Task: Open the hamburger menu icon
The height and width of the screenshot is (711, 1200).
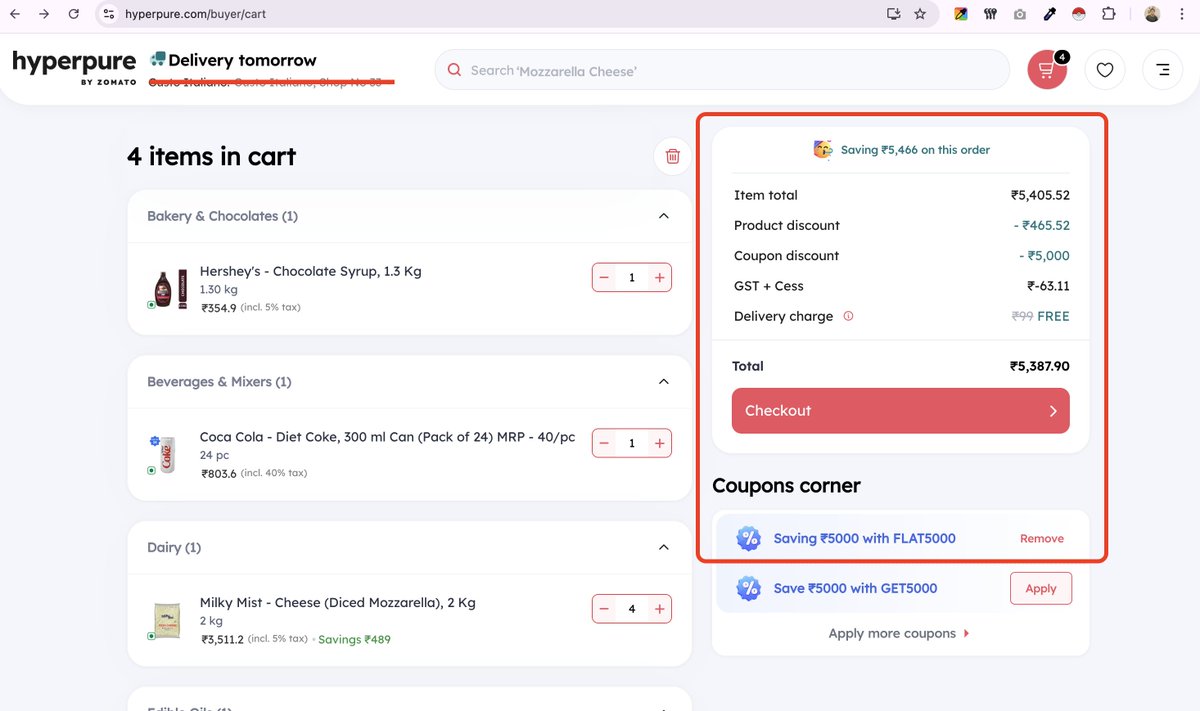Action: point(1162,70)
